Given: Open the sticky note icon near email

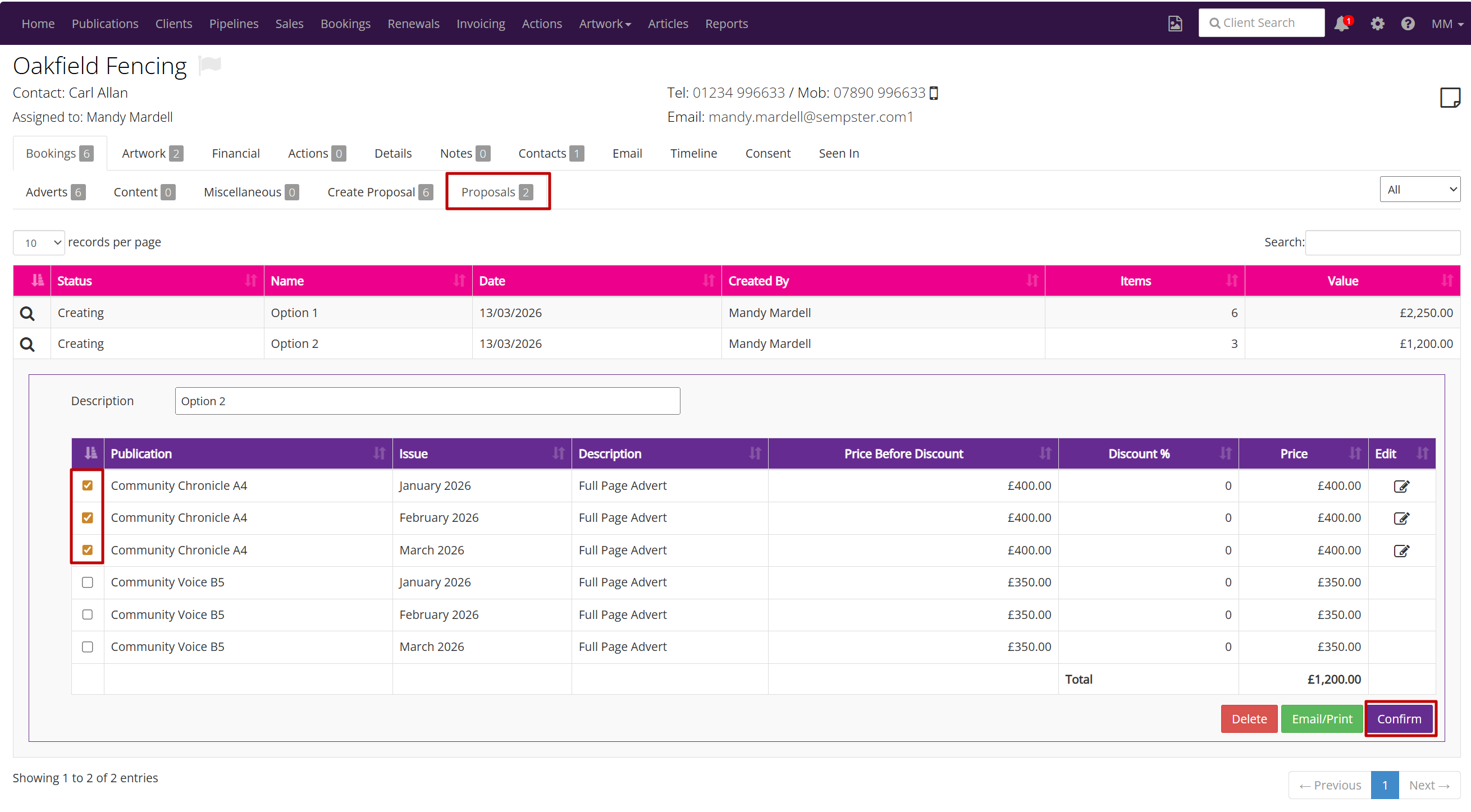Looking at the screenshot, I should (x=1449, y=98).
